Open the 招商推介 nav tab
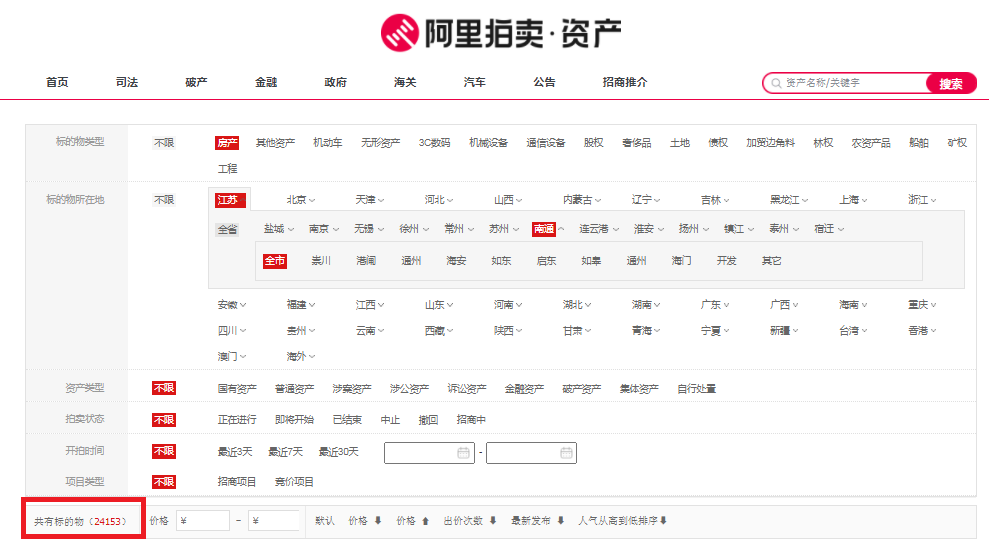 pos(624,82)
